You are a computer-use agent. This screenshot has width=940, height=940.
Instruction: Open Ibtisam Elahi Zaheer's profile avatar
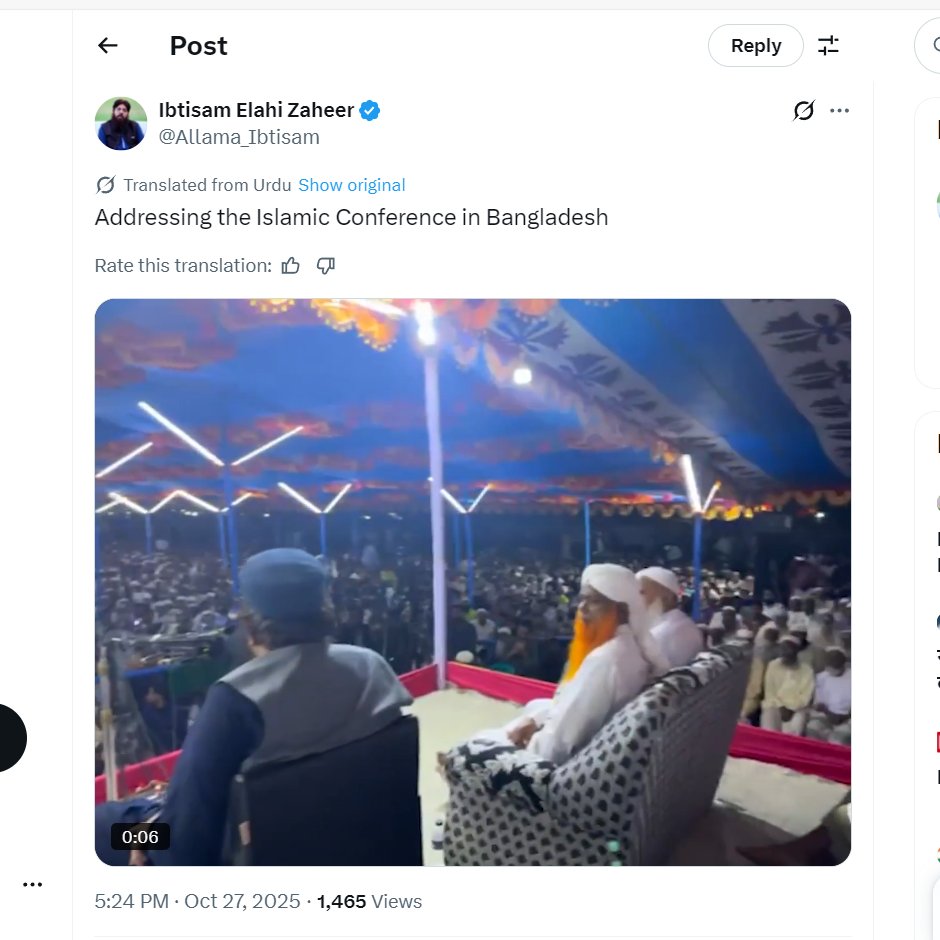(x=121, y=123)
